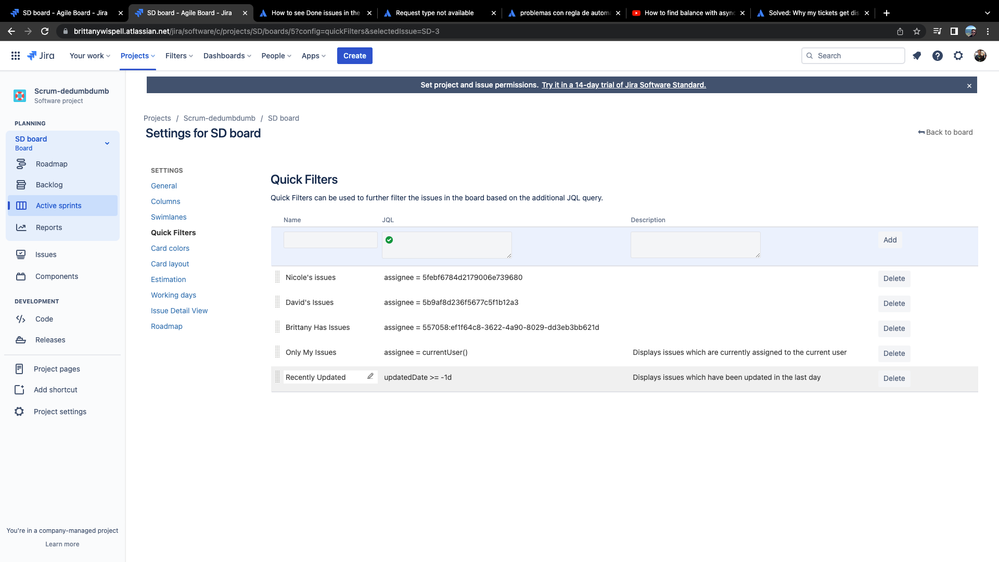Viewport: 999px width, 562px height.
Task: Click the Roadmap icon in the sidebar
Action: click(x=21, y=164)
